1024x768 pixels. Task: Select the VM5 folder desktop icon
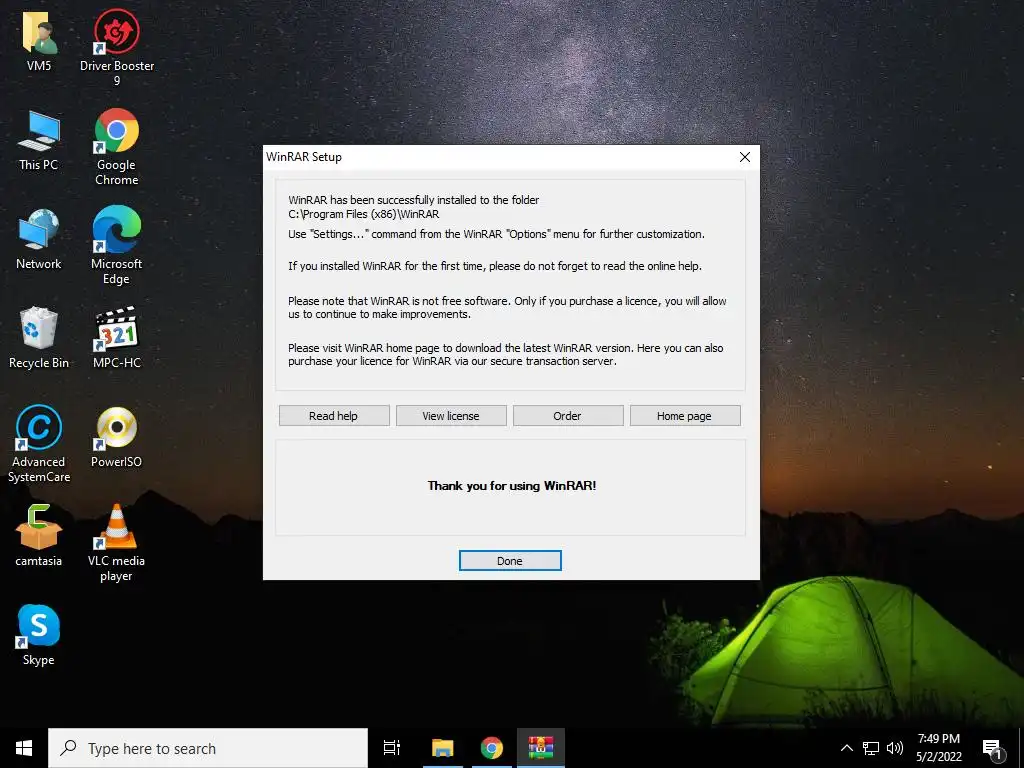coord(39,40)
